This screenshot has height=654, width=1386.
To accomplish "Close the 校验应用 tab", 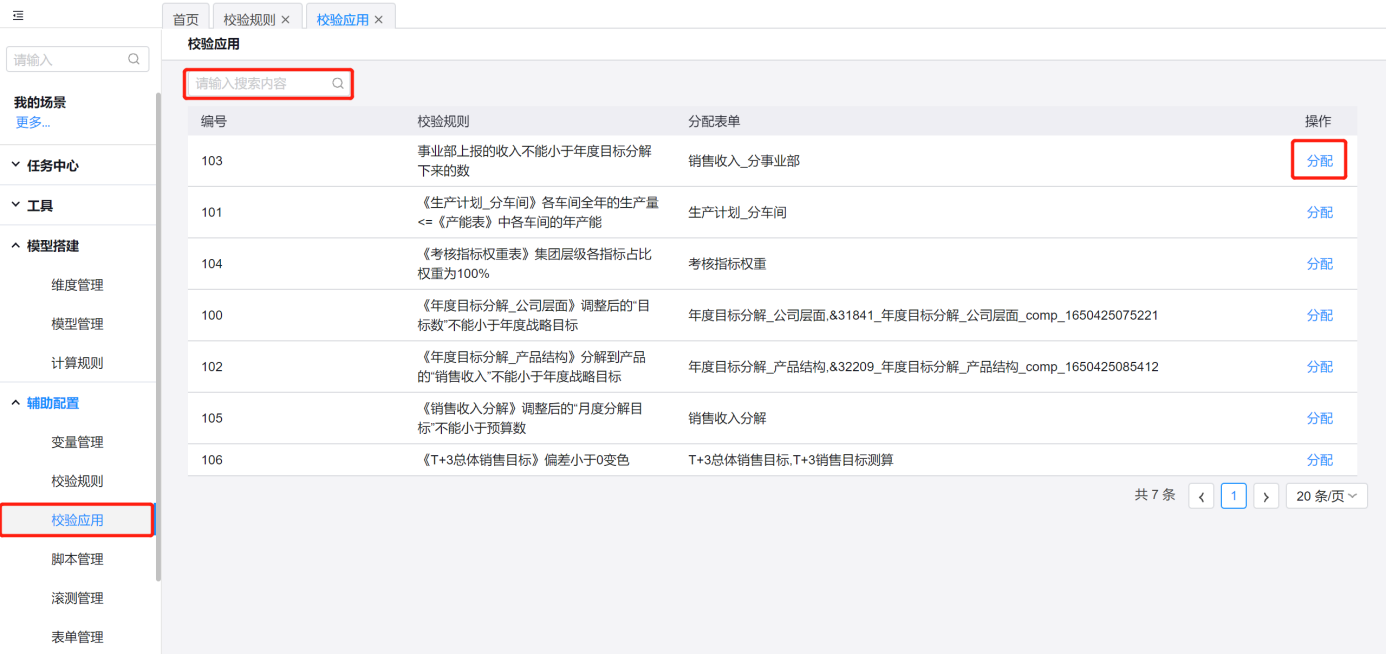I will [379, 20].
